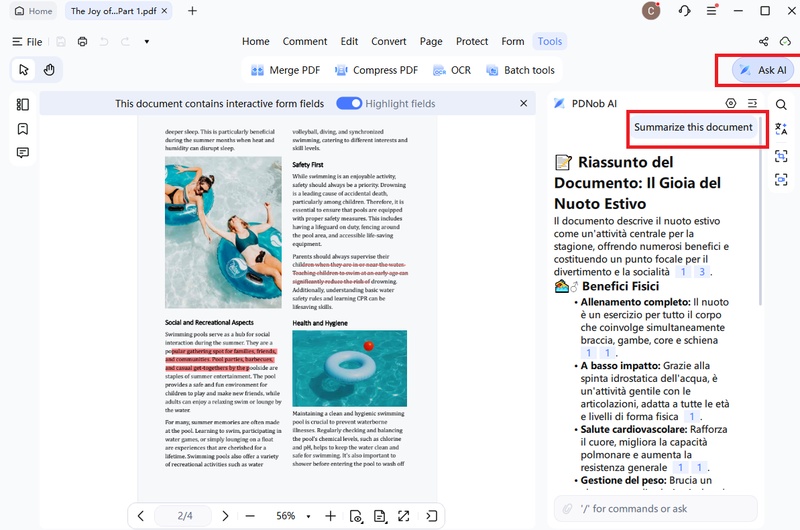Switch to the Comment tab
The height and width of the screenshot is (530, 800).
click(x=305, y=41)
